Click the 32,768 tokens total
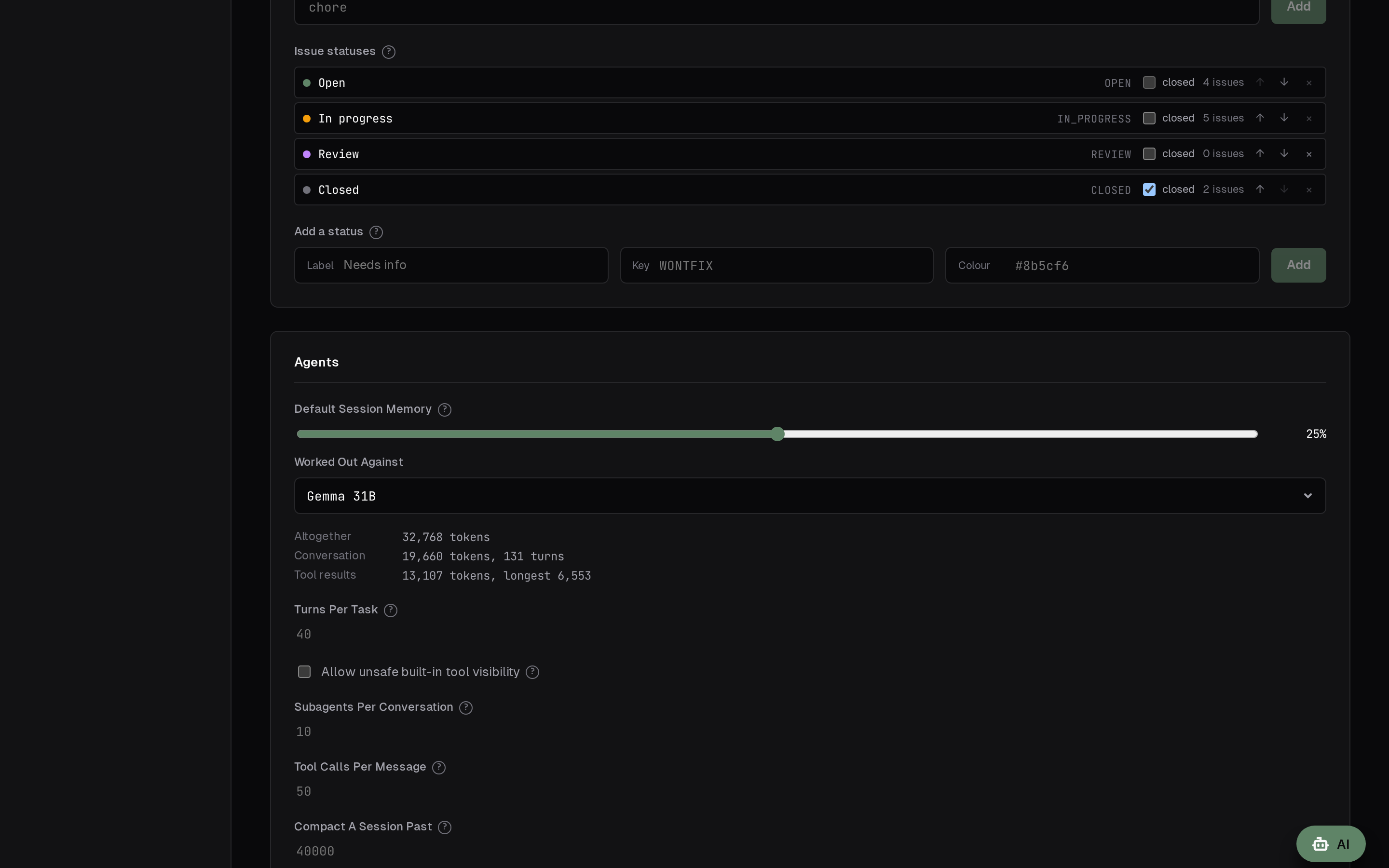Viewport: 1389px width, 868px height. coord(446,537)
